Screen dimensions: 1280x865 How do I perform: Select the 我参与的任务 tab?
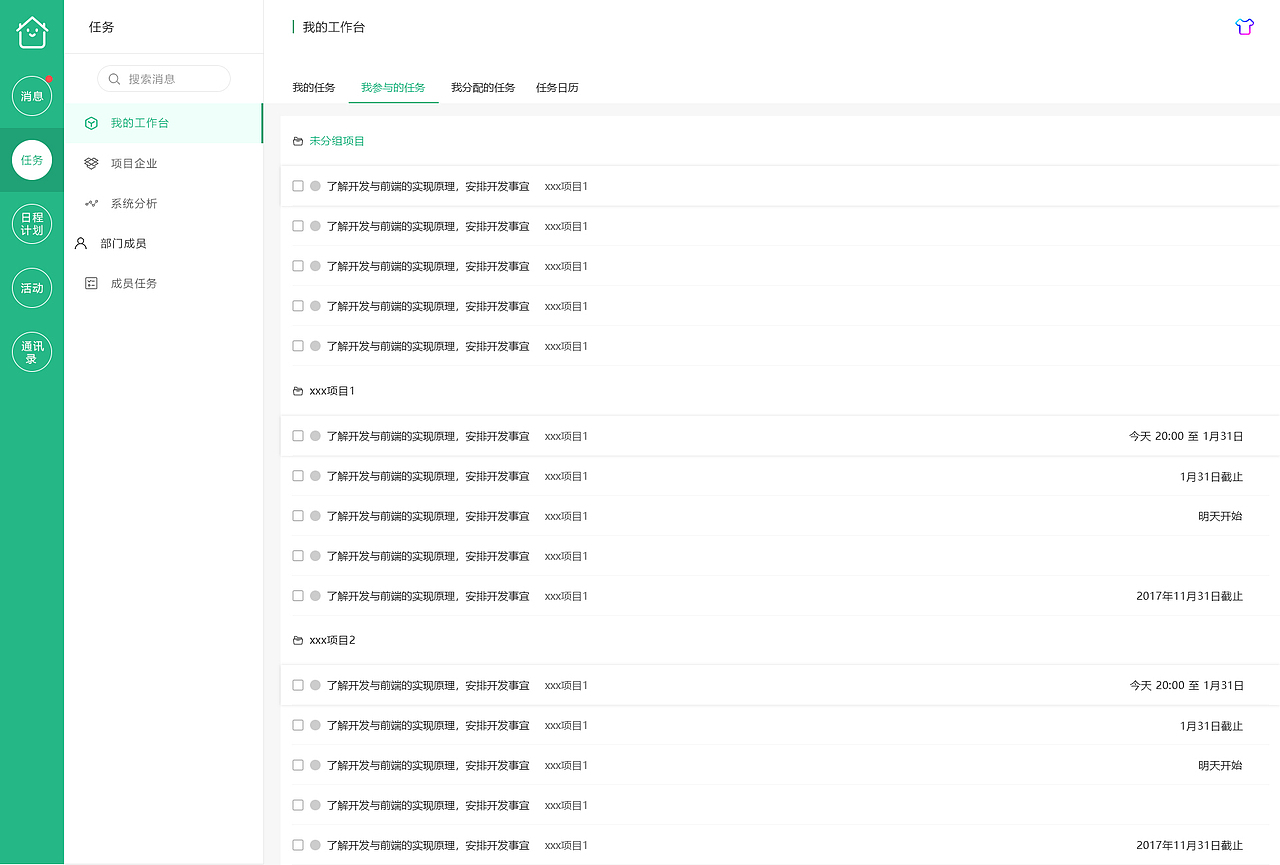pyautogui.click(x=393, y=88)
